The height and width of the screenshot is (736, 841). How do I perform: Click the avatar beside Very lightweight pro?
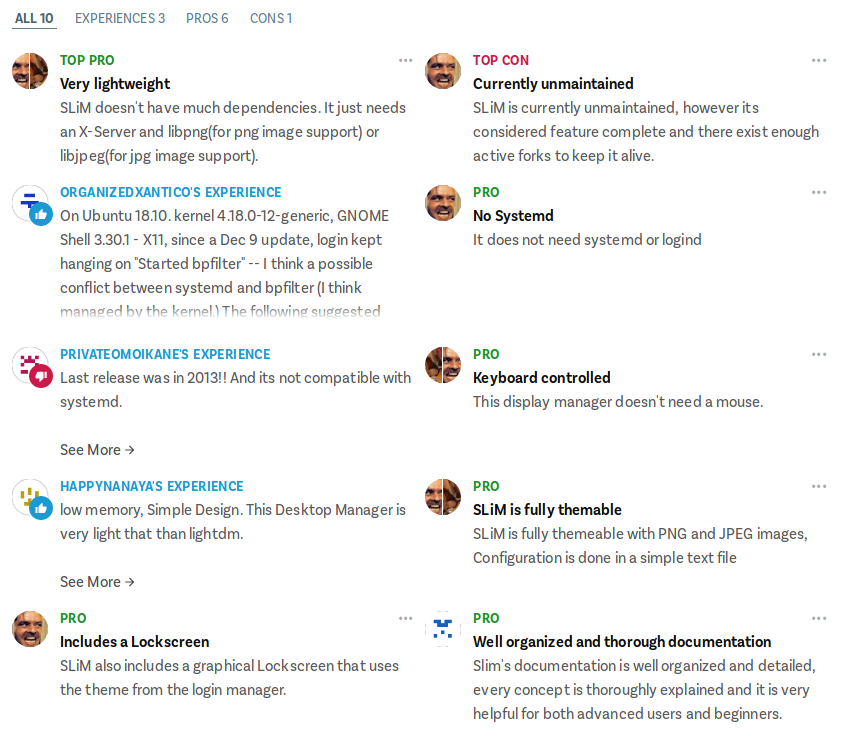(x=30, y=71)
